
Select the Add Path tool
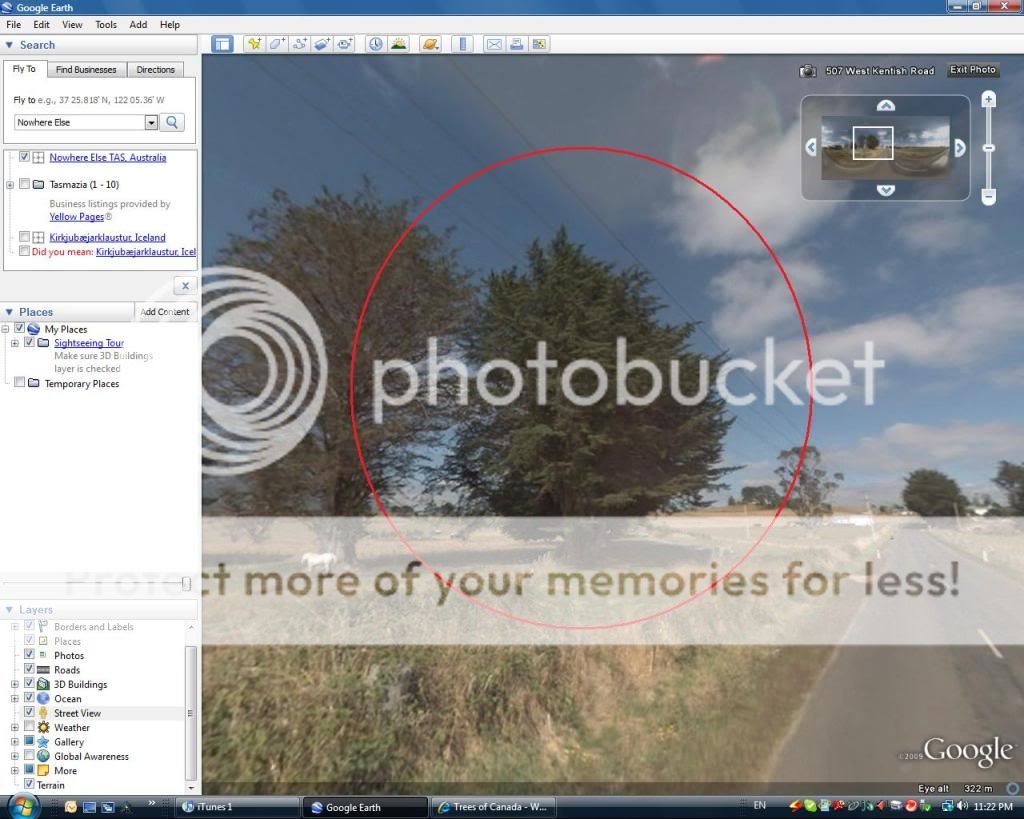[300, 44]
